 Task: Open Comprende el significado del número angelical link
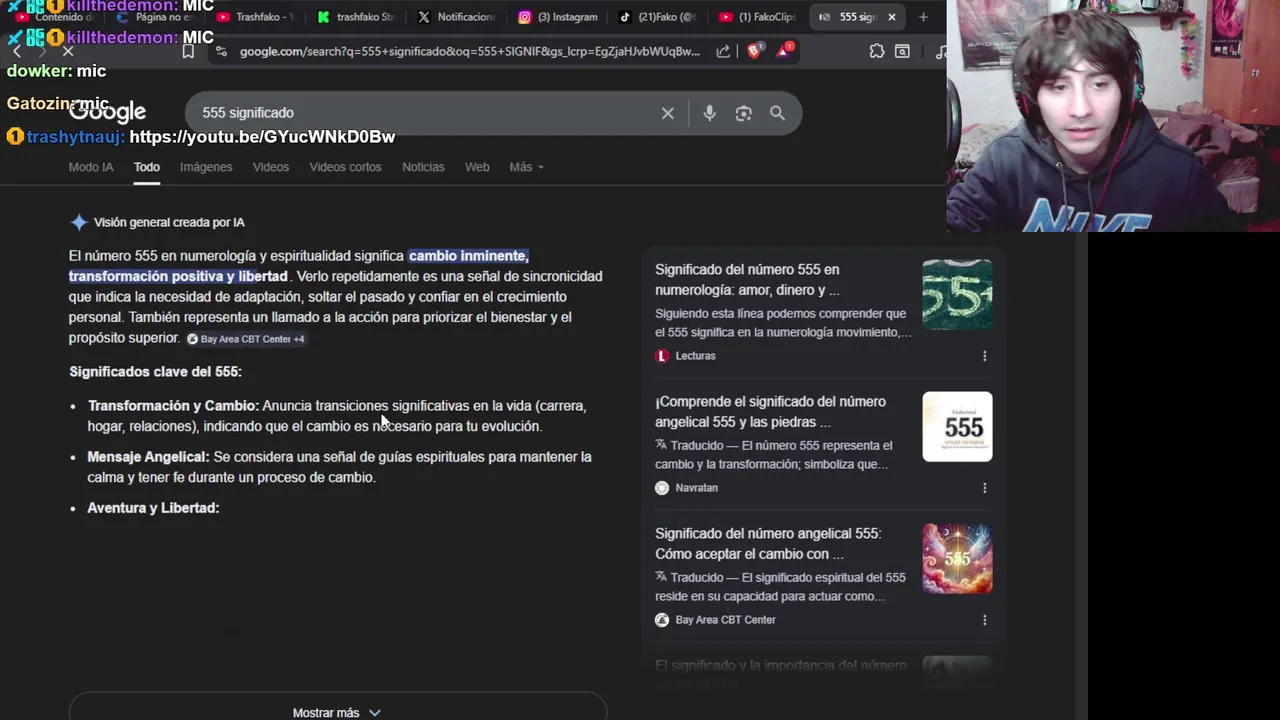point(770,412)
